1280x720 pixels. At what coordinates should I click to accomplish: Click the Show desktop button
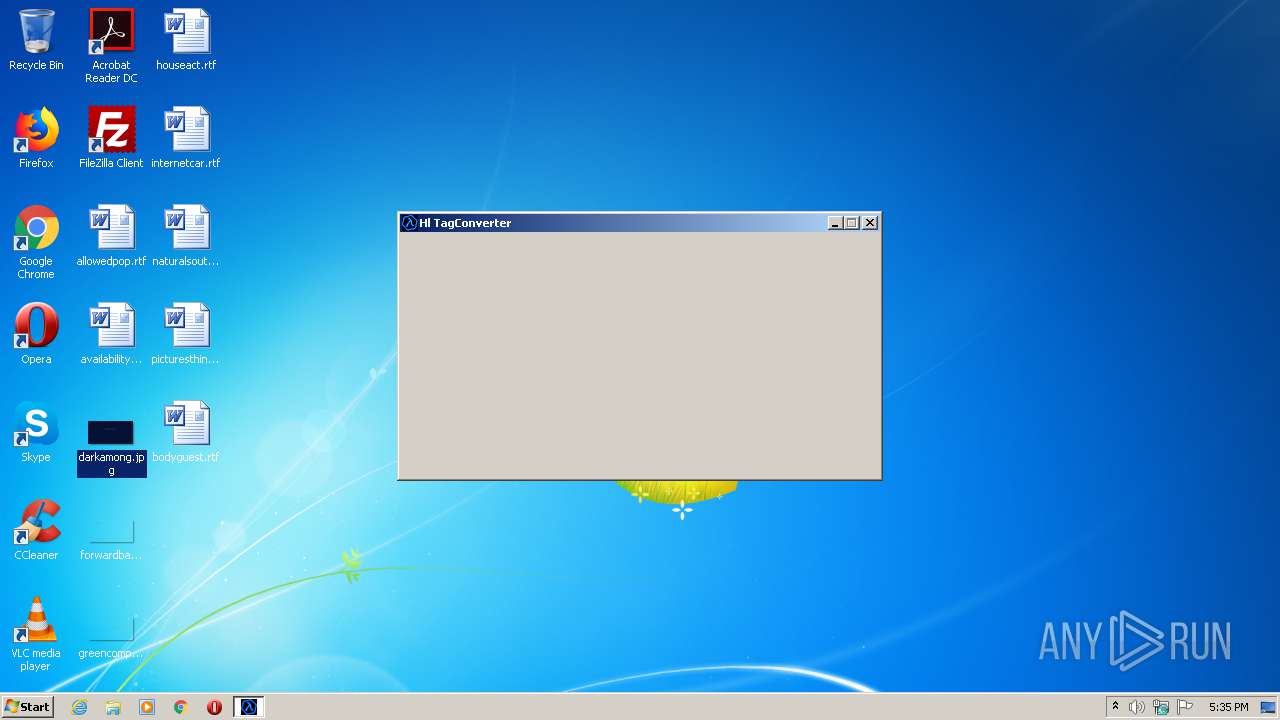point(1268,707)
